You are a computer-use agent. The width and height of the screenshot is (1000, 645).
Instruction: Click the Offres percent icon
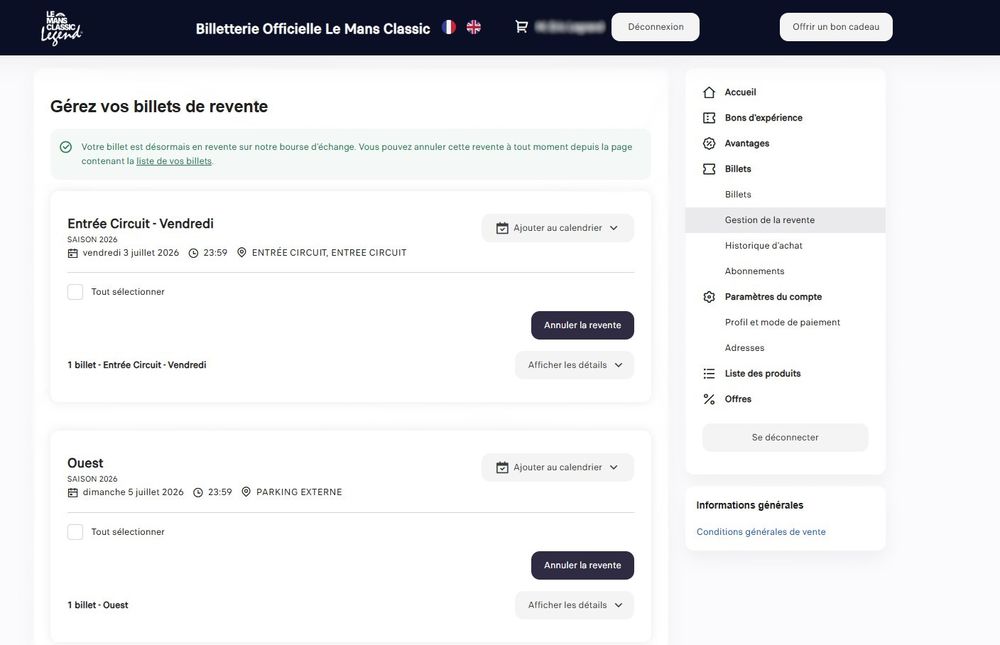coord(709,399)
